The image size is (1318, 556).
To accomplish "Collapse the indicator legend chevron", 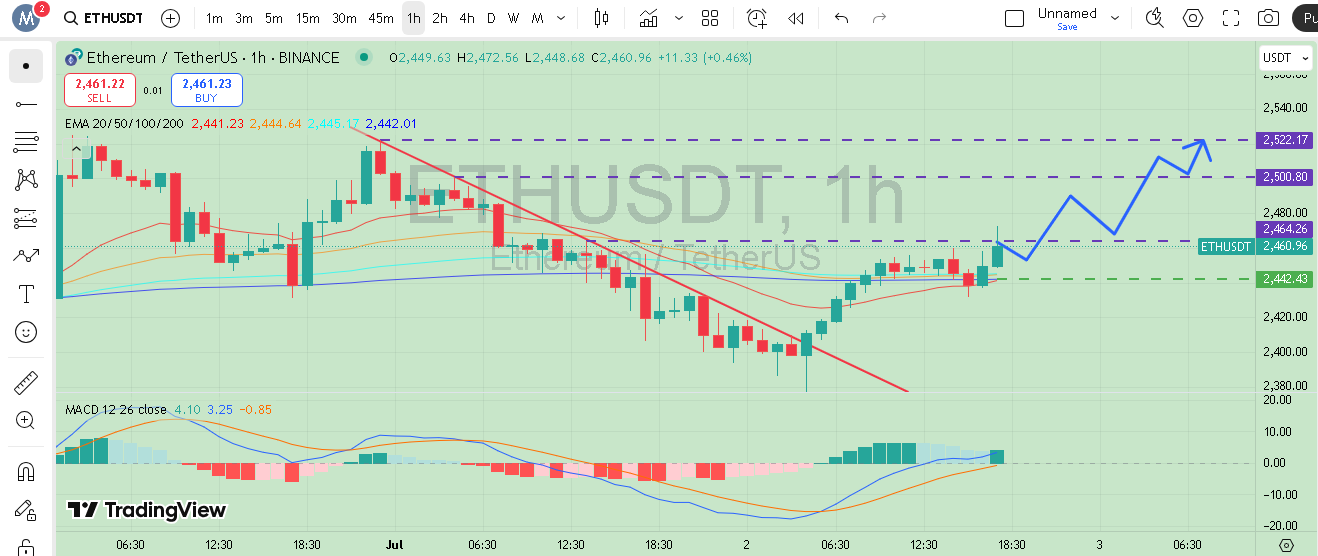I will pos(76,150).
